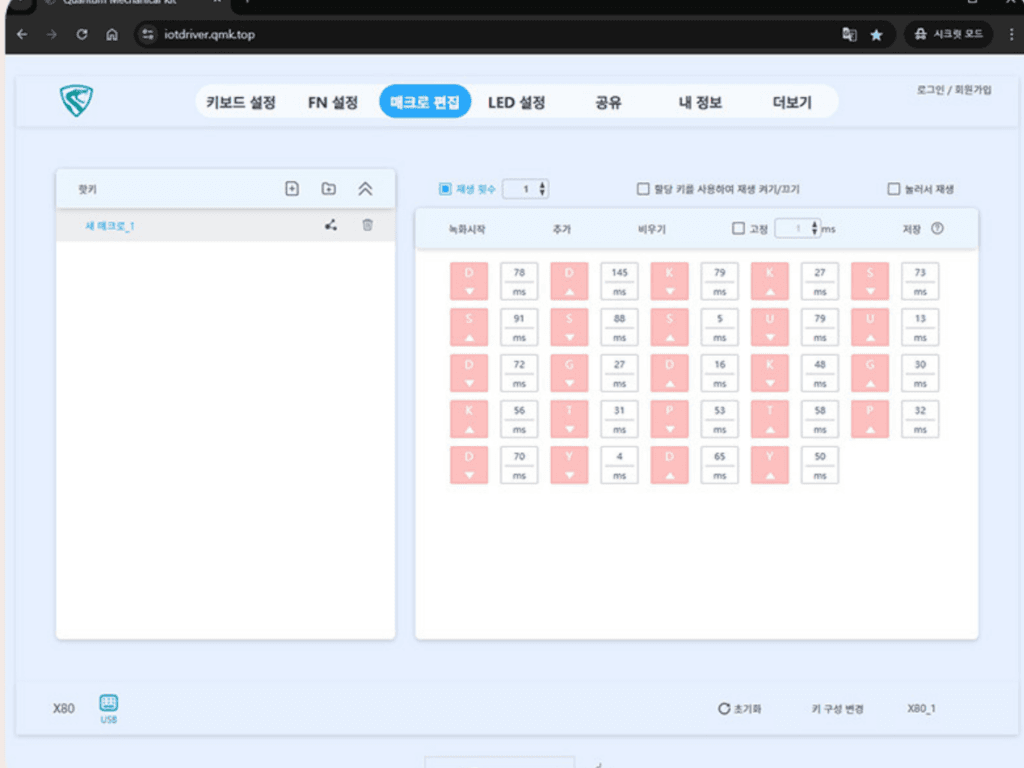Open the 로그인 / 회원가입 link

(x=954, y=90)
